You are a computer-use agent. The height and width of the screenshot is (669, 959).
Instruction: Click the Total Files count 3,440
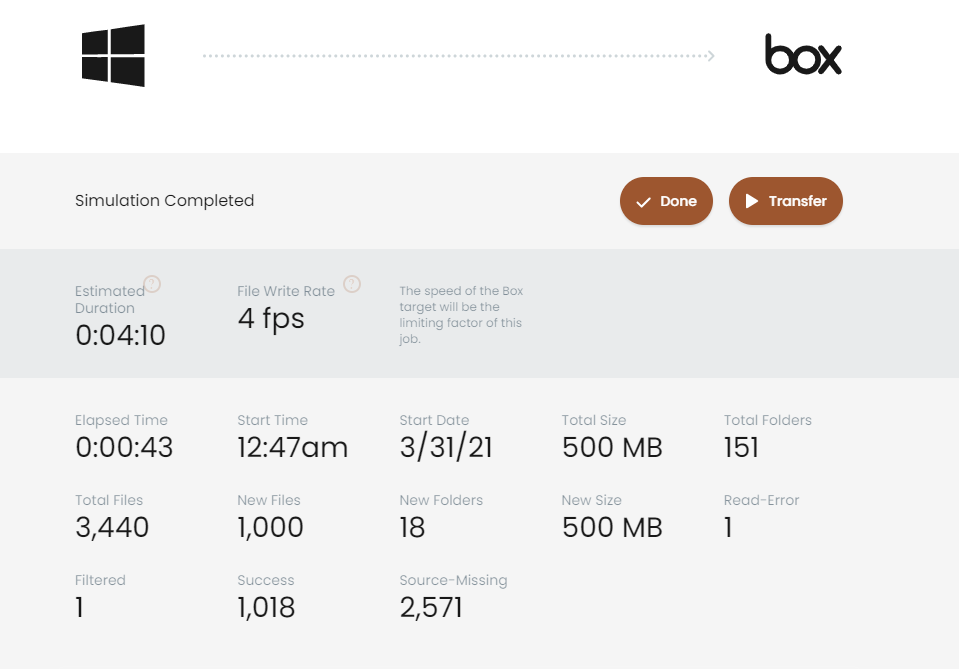(112, 527)
